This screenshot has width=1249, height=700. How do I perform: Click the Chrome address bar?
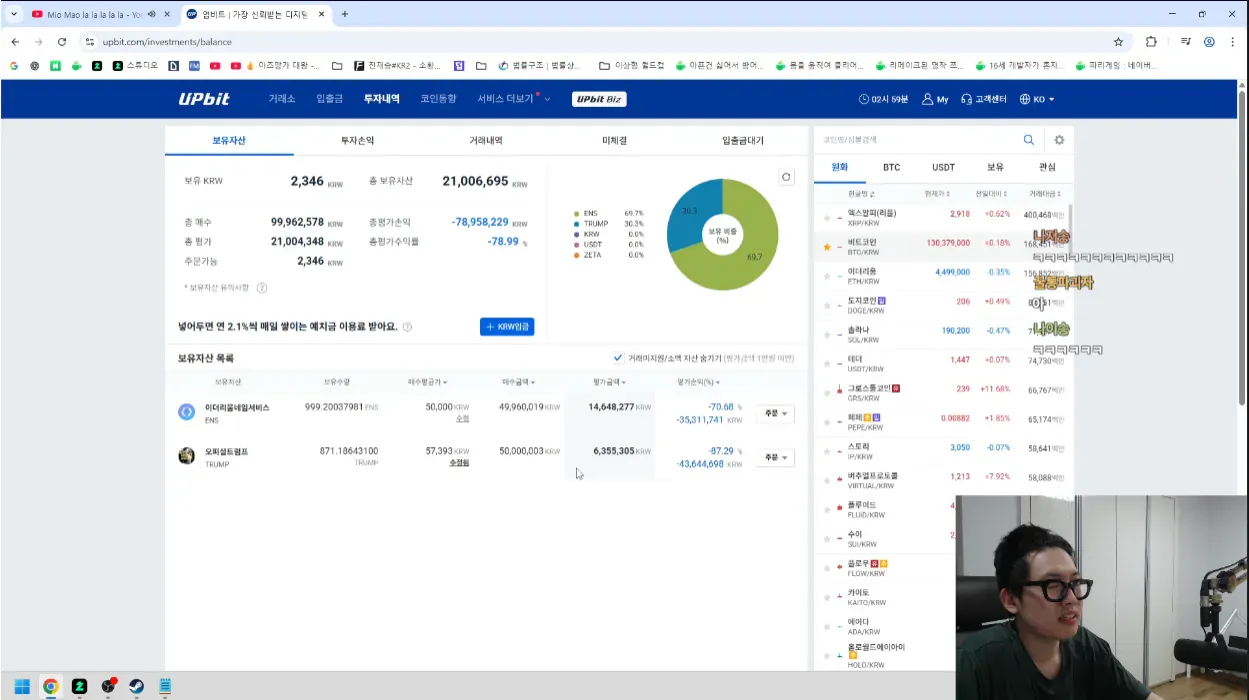pos(600,42)
